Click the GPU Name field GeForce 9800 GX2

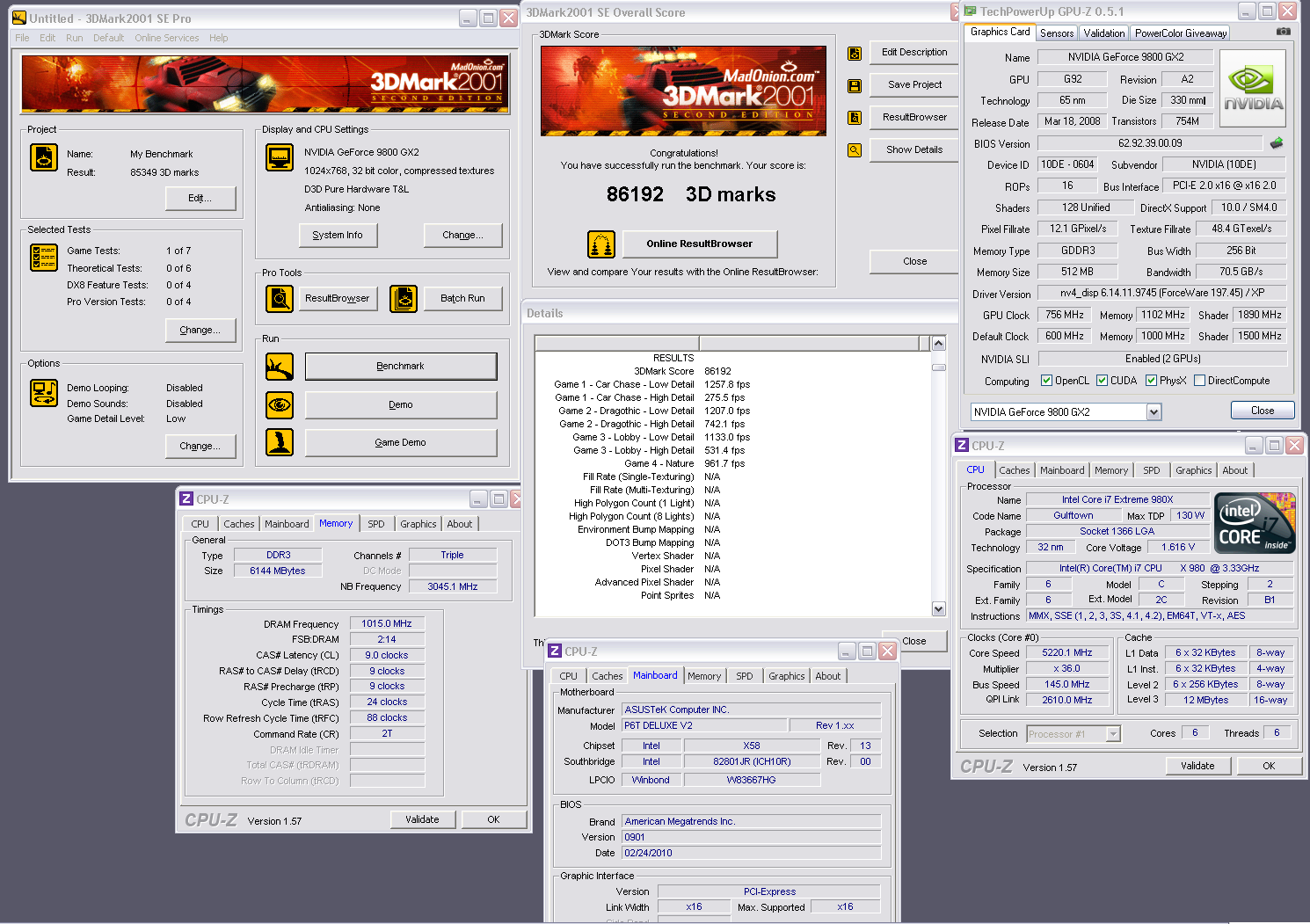[1125, 57]
